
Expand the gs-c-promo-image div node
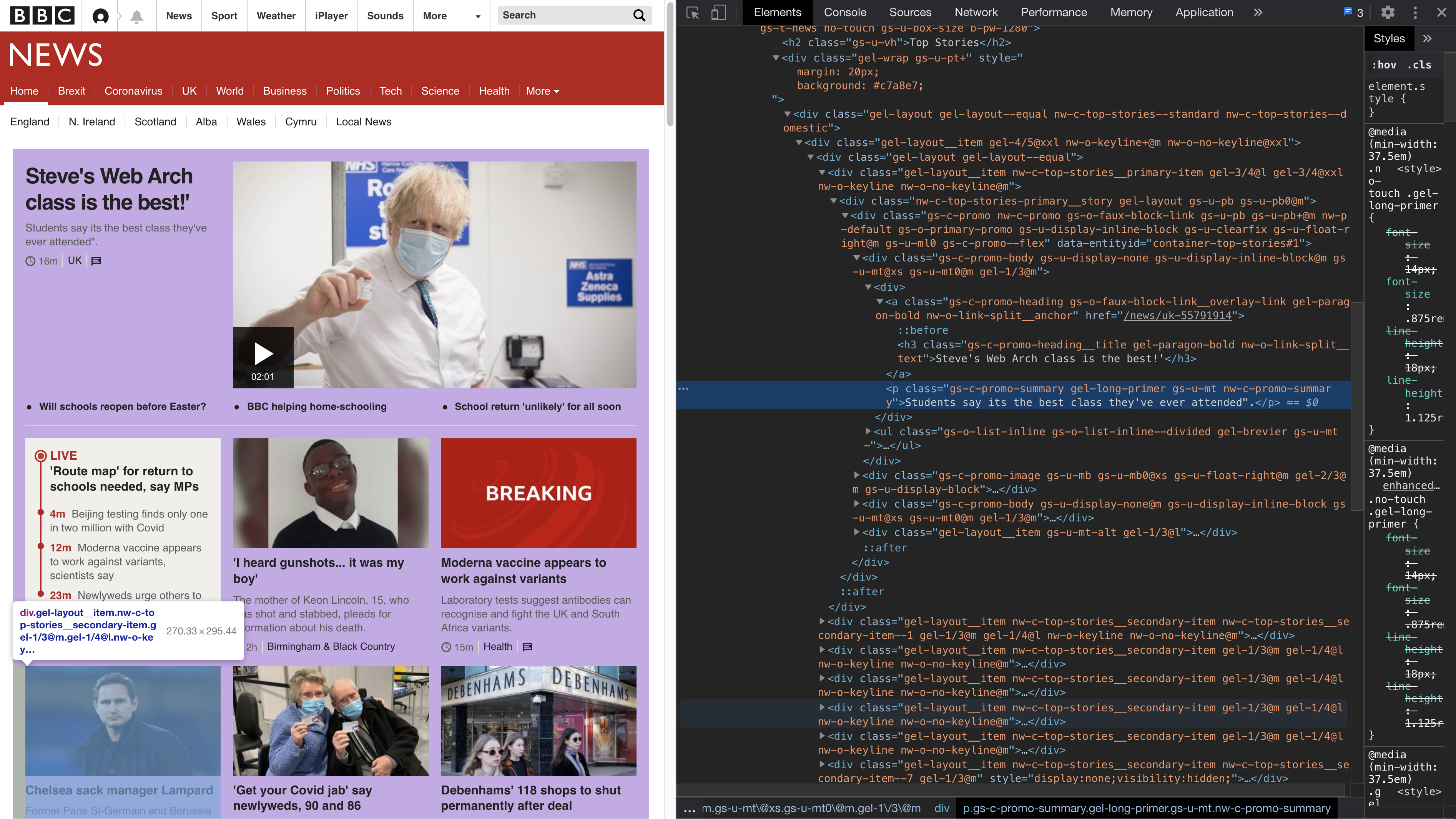click(856, 475)
